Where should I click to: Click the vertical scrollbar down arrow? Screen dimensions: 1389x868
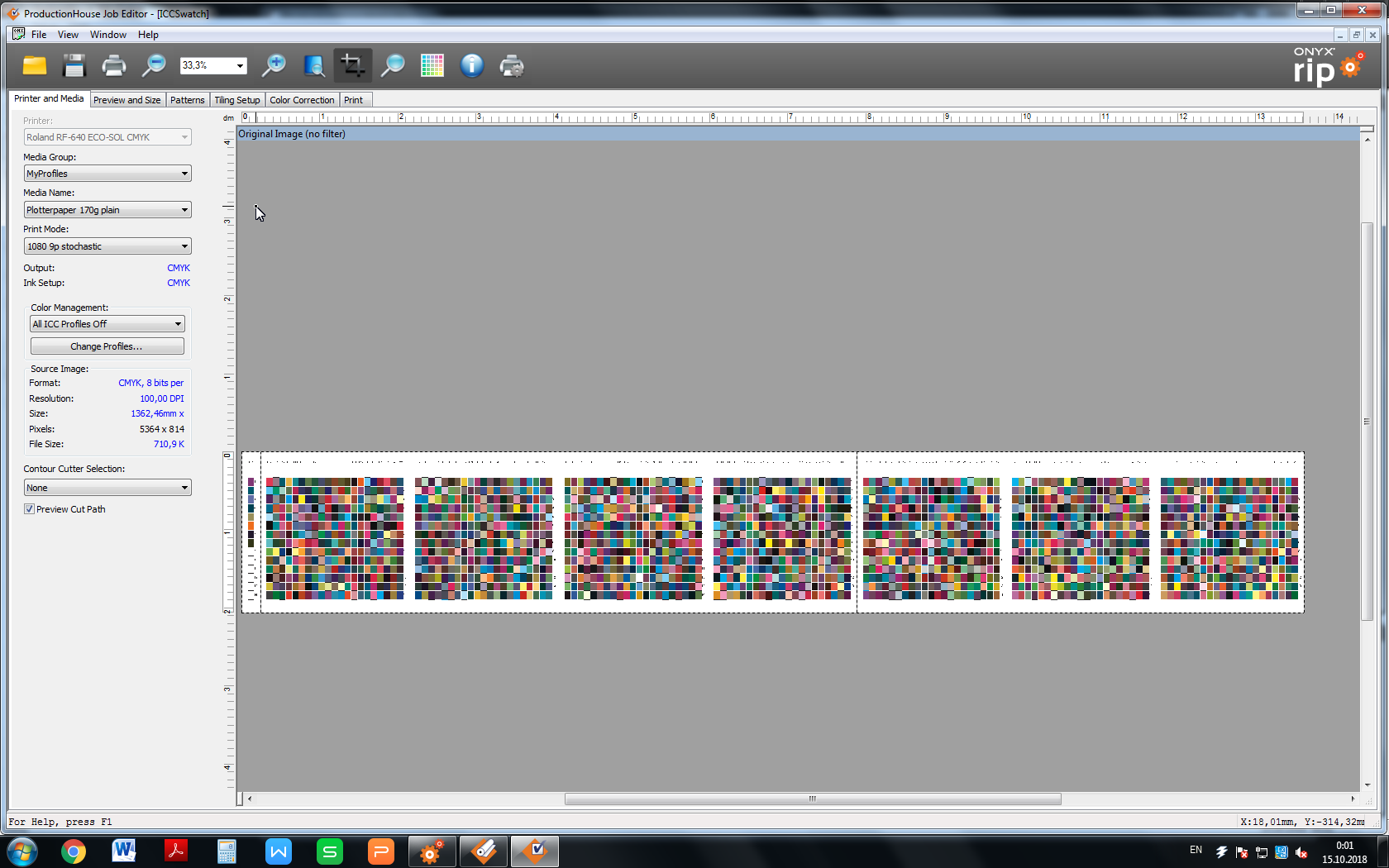1367,785
